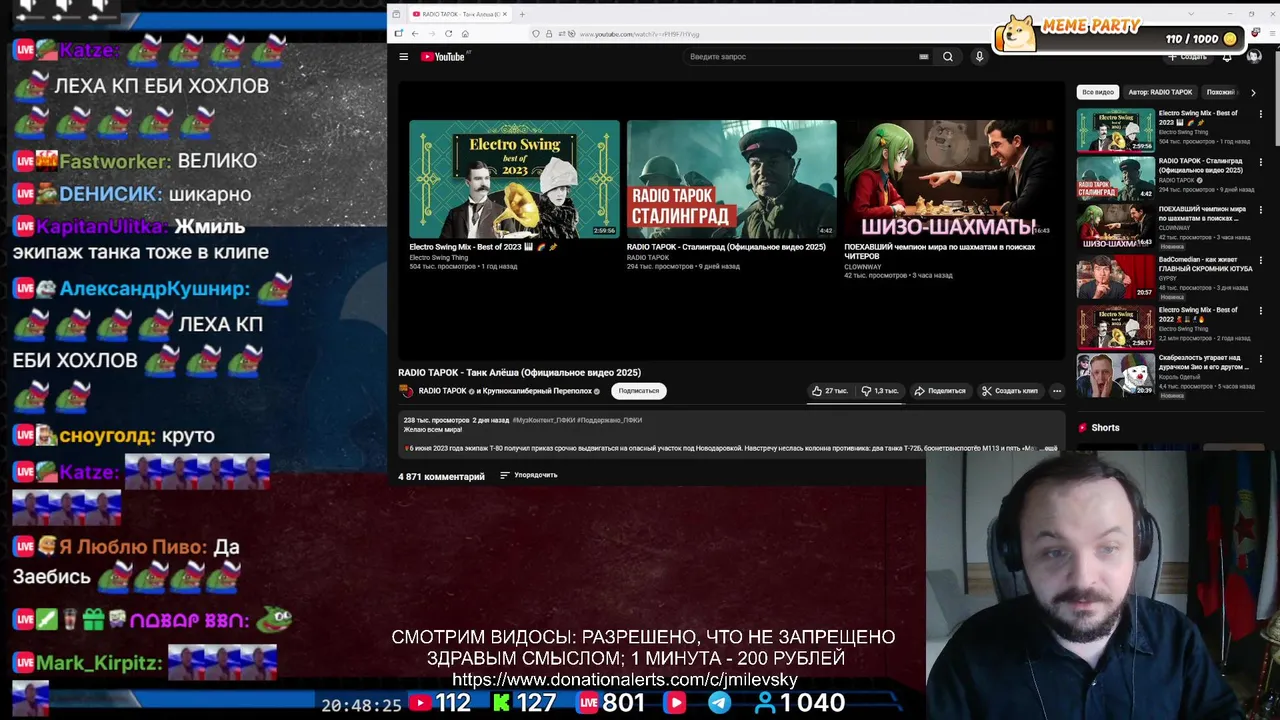The image size is (1280, 720).
Task: Click chat username АлександрКушнир
Action: point(155,289)
